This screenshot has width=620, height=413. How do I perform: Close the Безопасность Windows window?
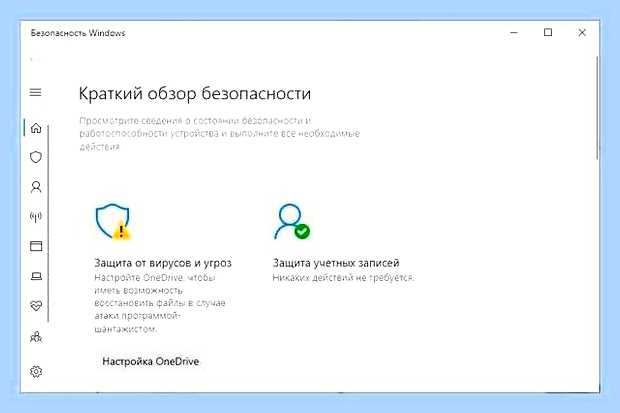tap(582, 32)
